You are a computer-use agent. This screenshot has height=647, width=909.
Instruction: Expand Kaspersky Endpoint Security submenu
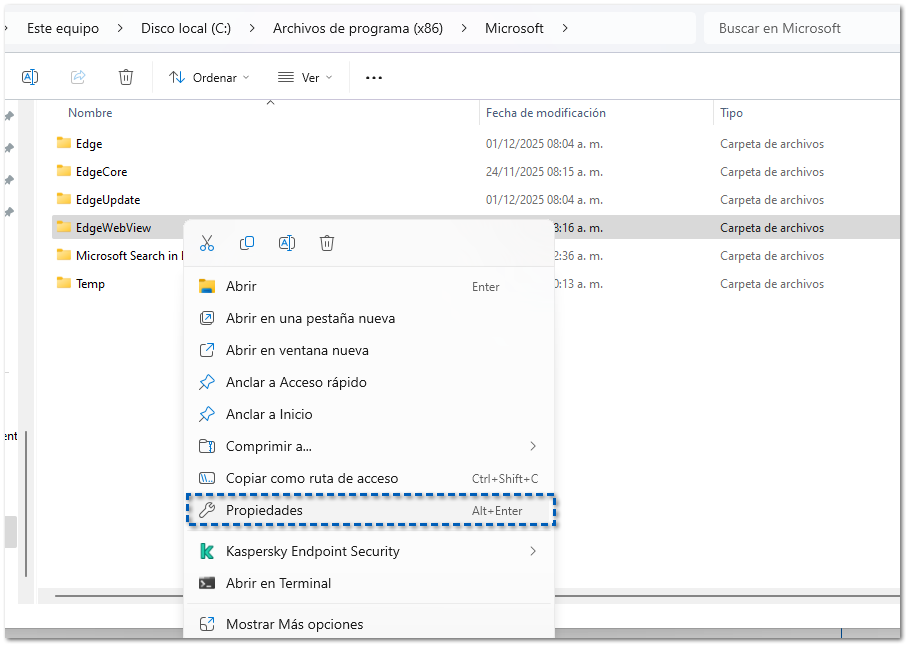369,551
